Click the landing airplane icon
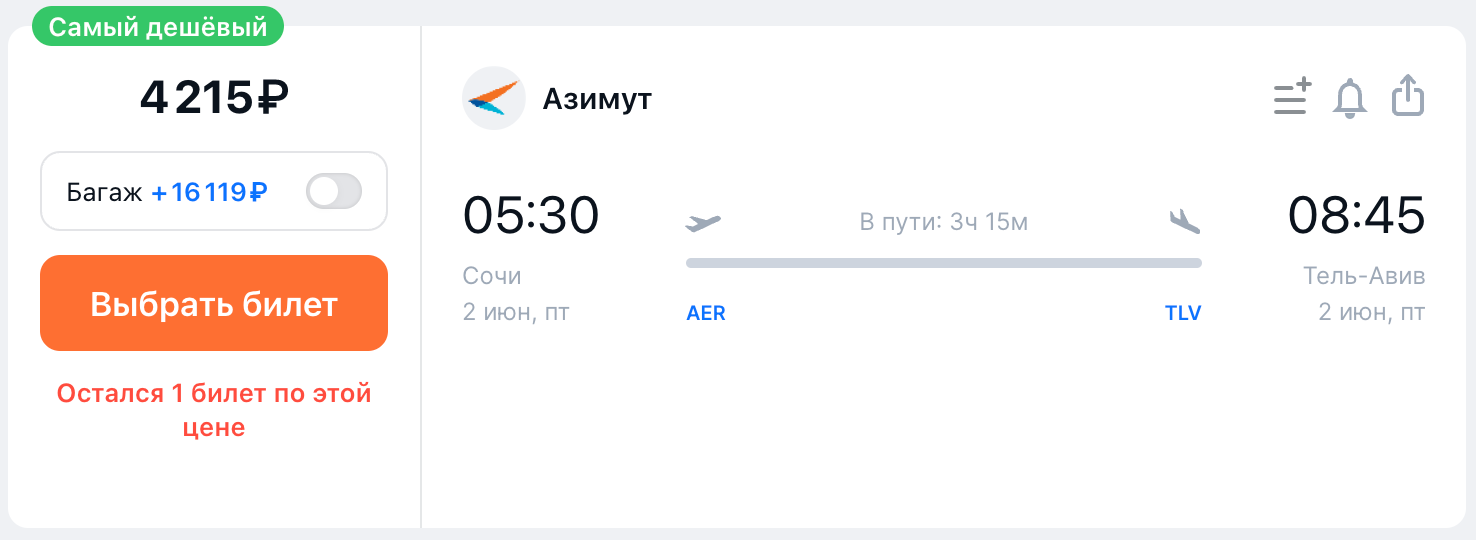Viewport: 1476px width, 540px height. click(1184, 221)
